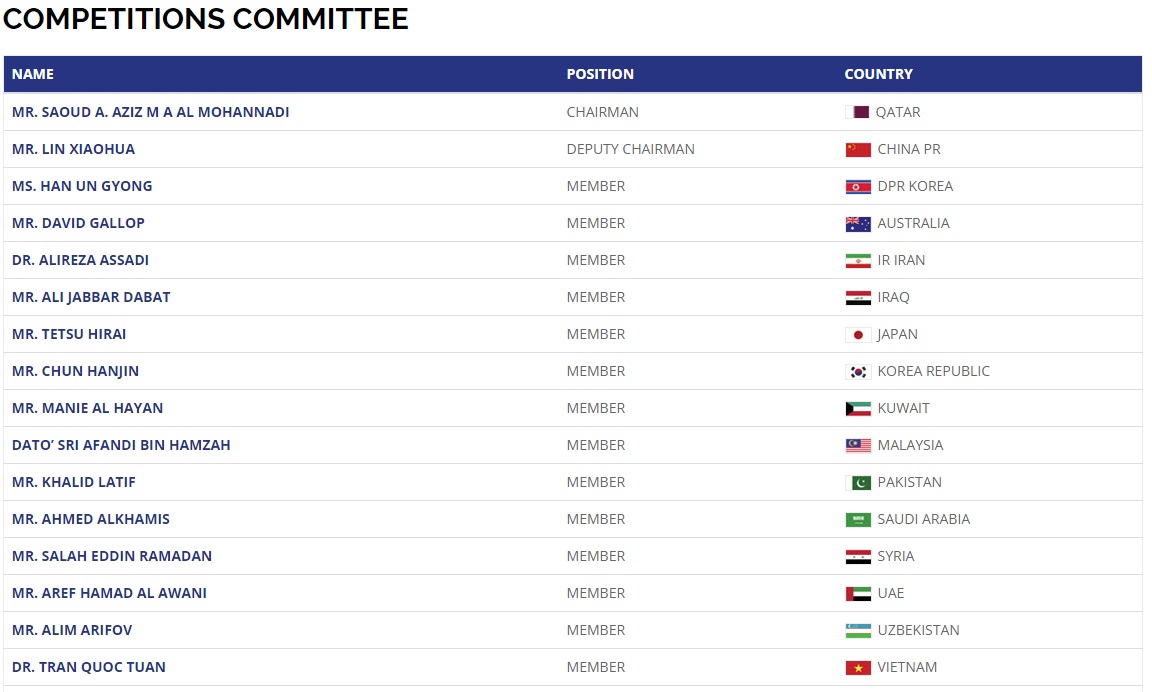Select Mr. David Gallop's name
The height and width of the screenshot is (692, 1152).
(78, 223)
